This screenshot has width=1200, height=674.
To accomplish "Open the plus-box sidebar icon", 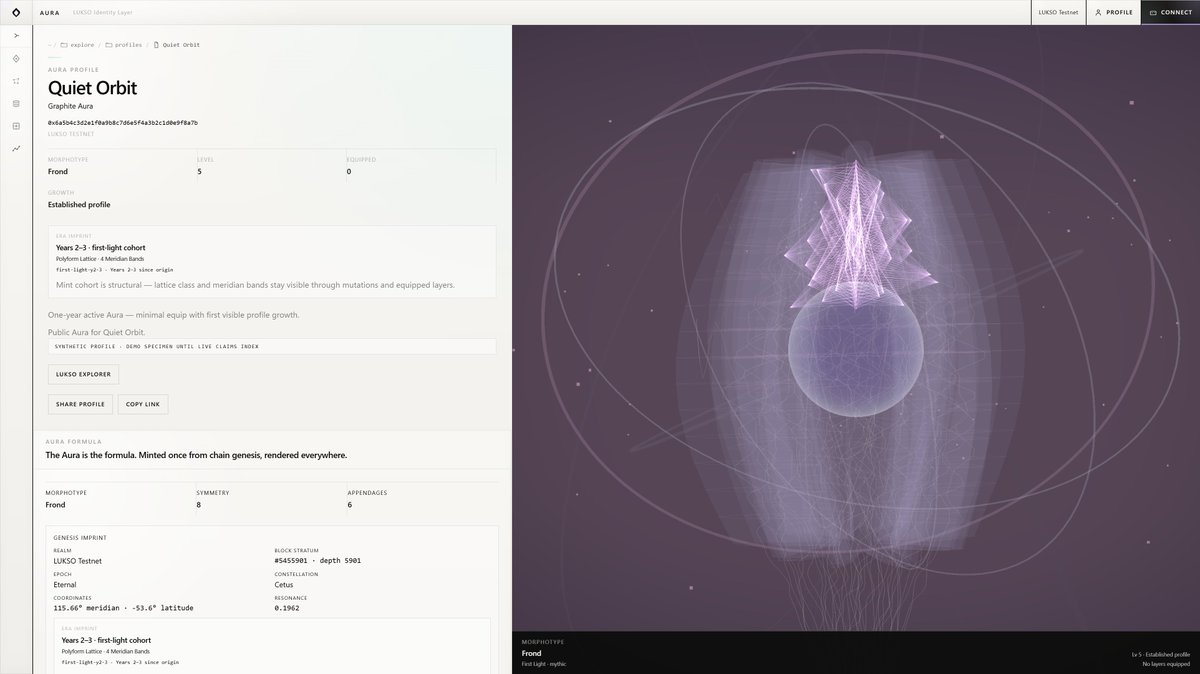I will coord(16,126).
